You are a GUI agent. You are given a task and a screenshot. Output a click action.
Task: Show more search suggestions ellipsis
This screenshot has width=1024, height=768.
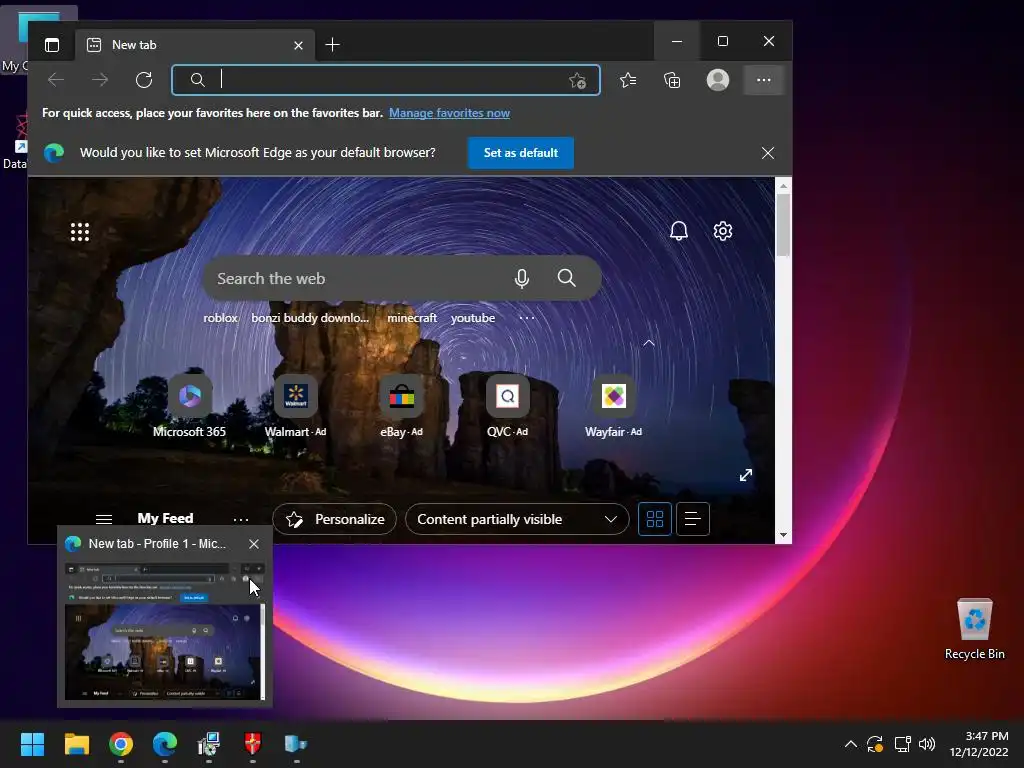click(526, 318)
